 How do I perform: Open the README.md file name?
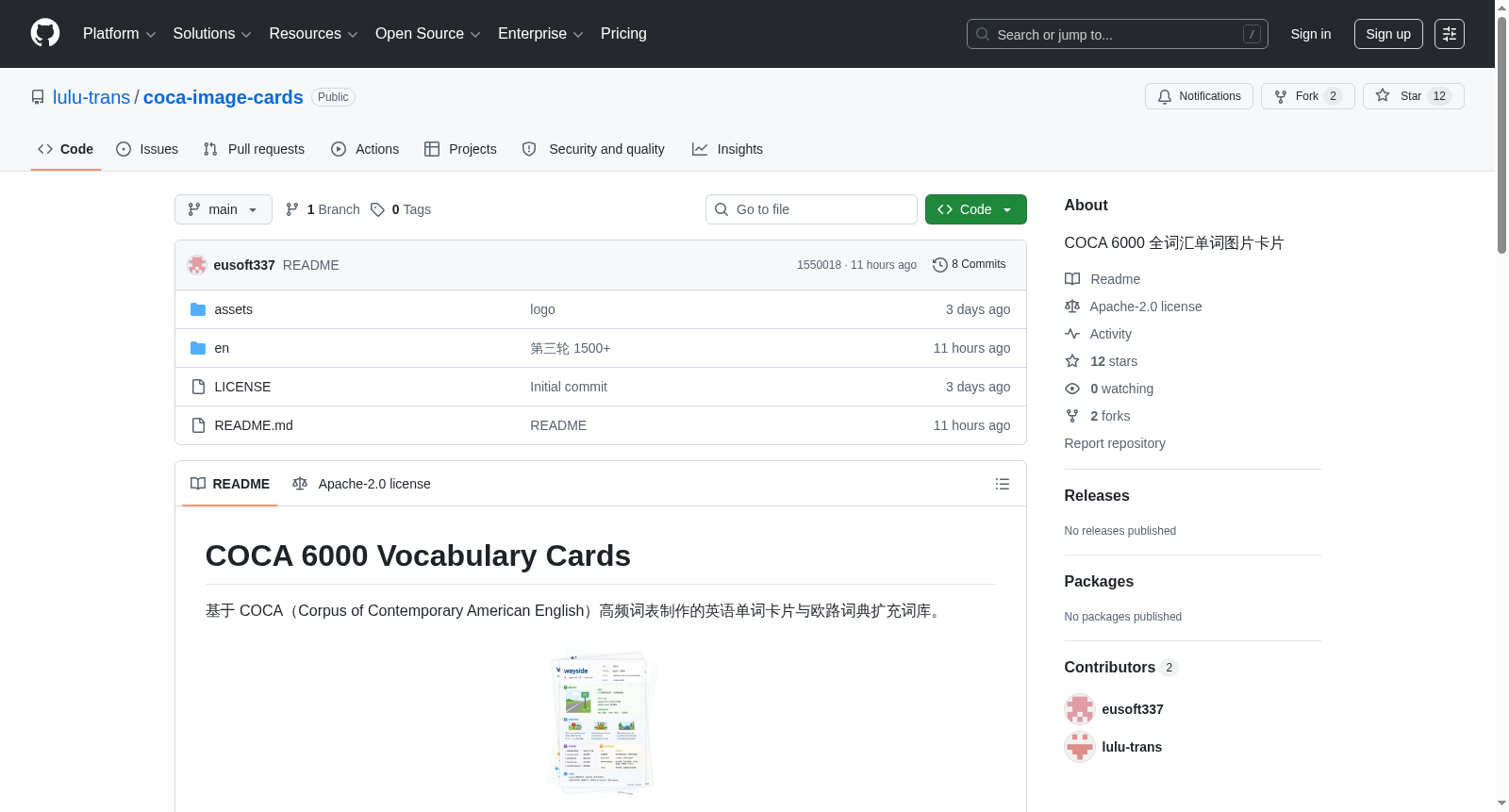click(254, 425)
